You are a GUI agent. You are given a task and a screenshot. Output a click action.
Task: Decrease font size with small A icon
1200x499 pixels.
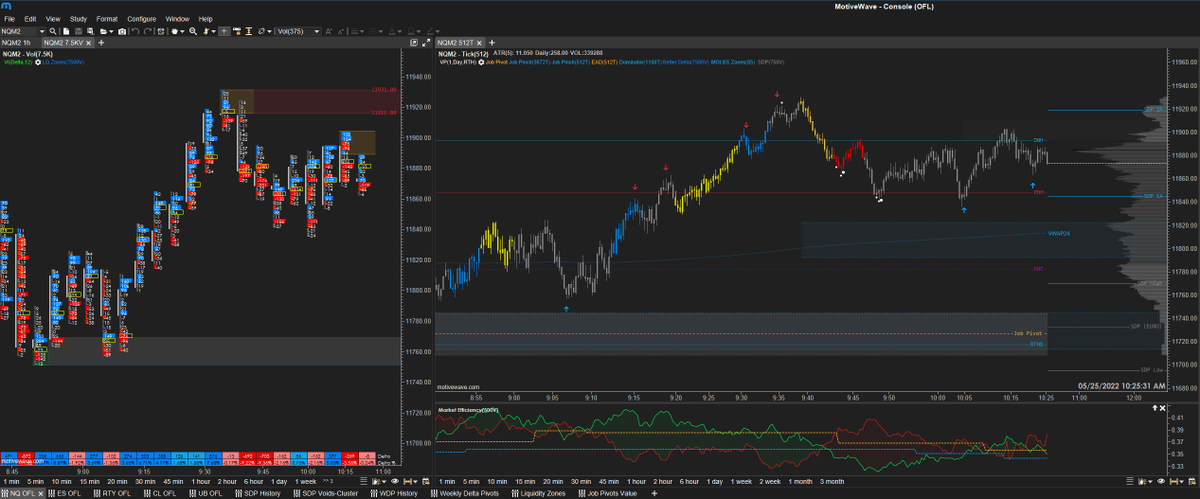[x=340, y=31]
